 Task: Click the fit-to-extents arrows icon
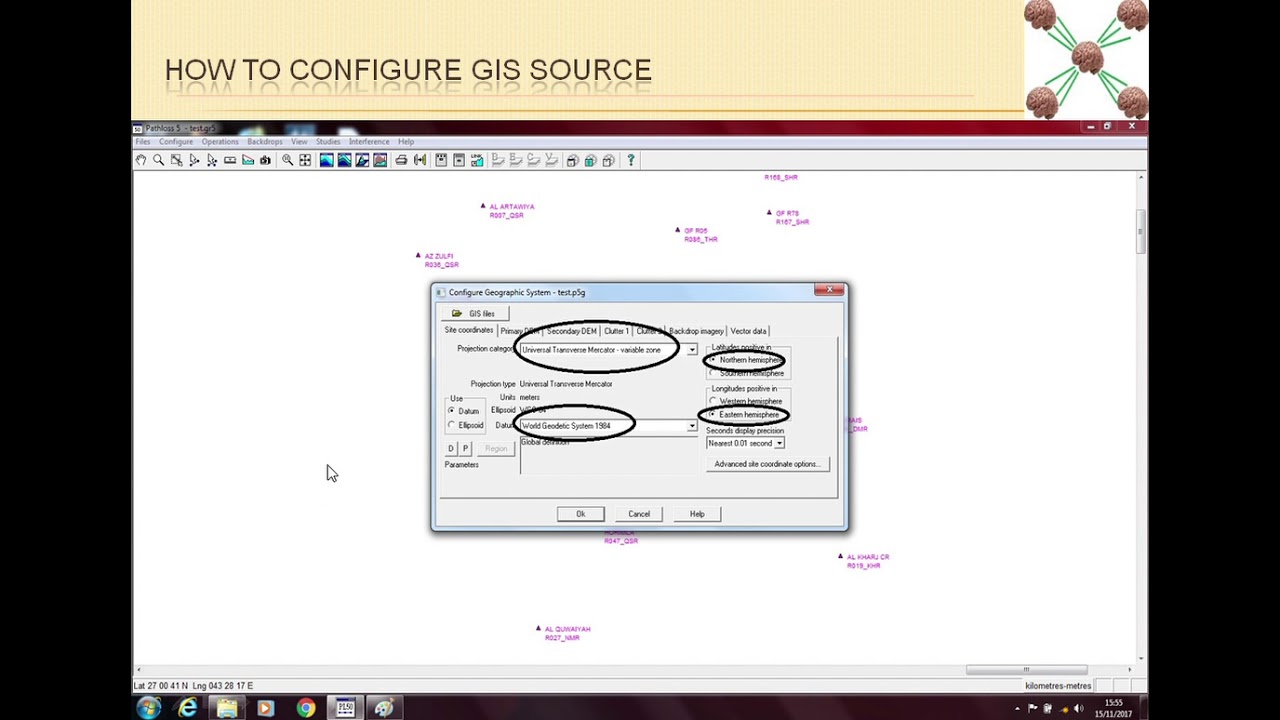pos(305,160)
